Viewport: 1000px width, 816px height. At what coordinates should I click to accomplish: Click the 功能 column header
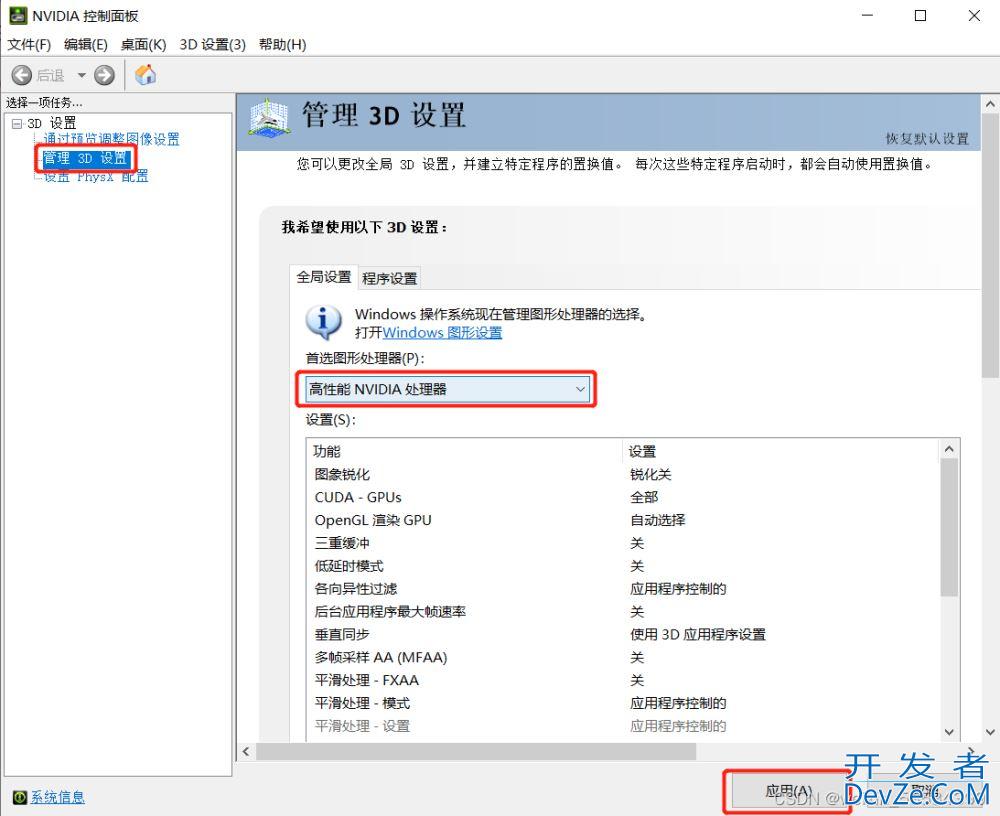click(x=464, y=451)
